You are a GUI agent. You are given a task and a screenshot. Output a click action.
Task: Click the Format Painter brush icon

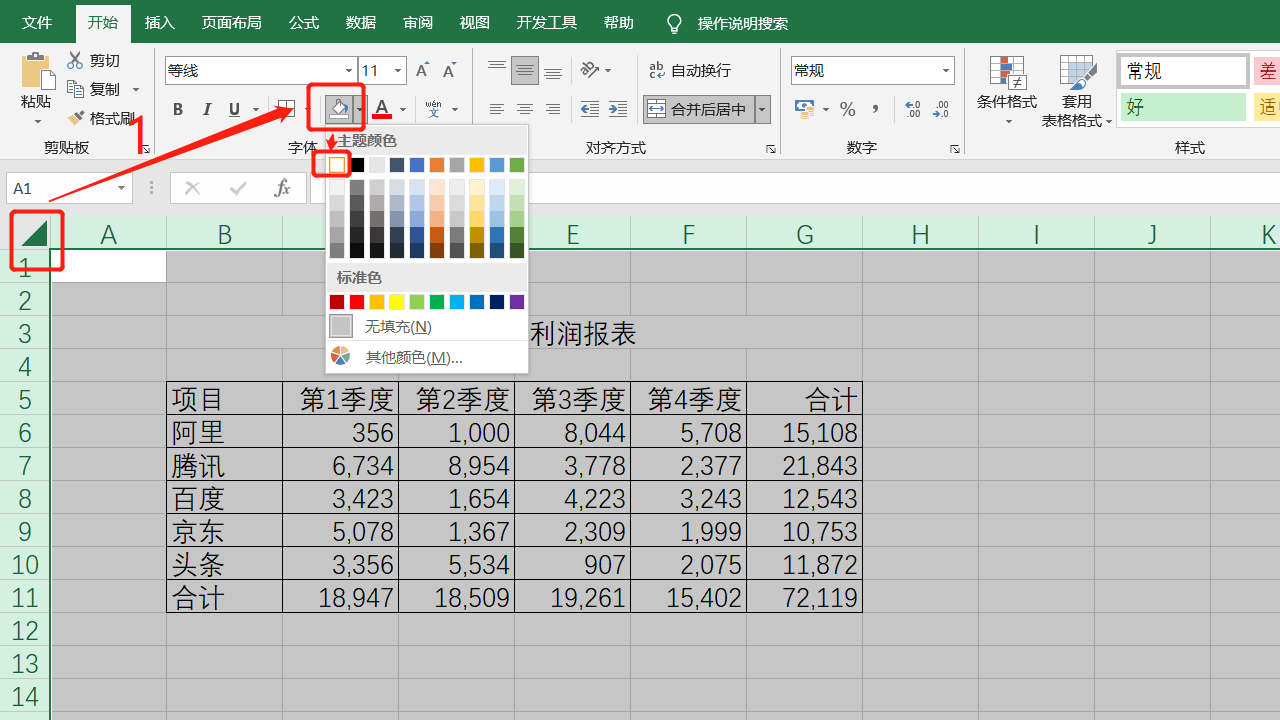click(x=76, y=118)
